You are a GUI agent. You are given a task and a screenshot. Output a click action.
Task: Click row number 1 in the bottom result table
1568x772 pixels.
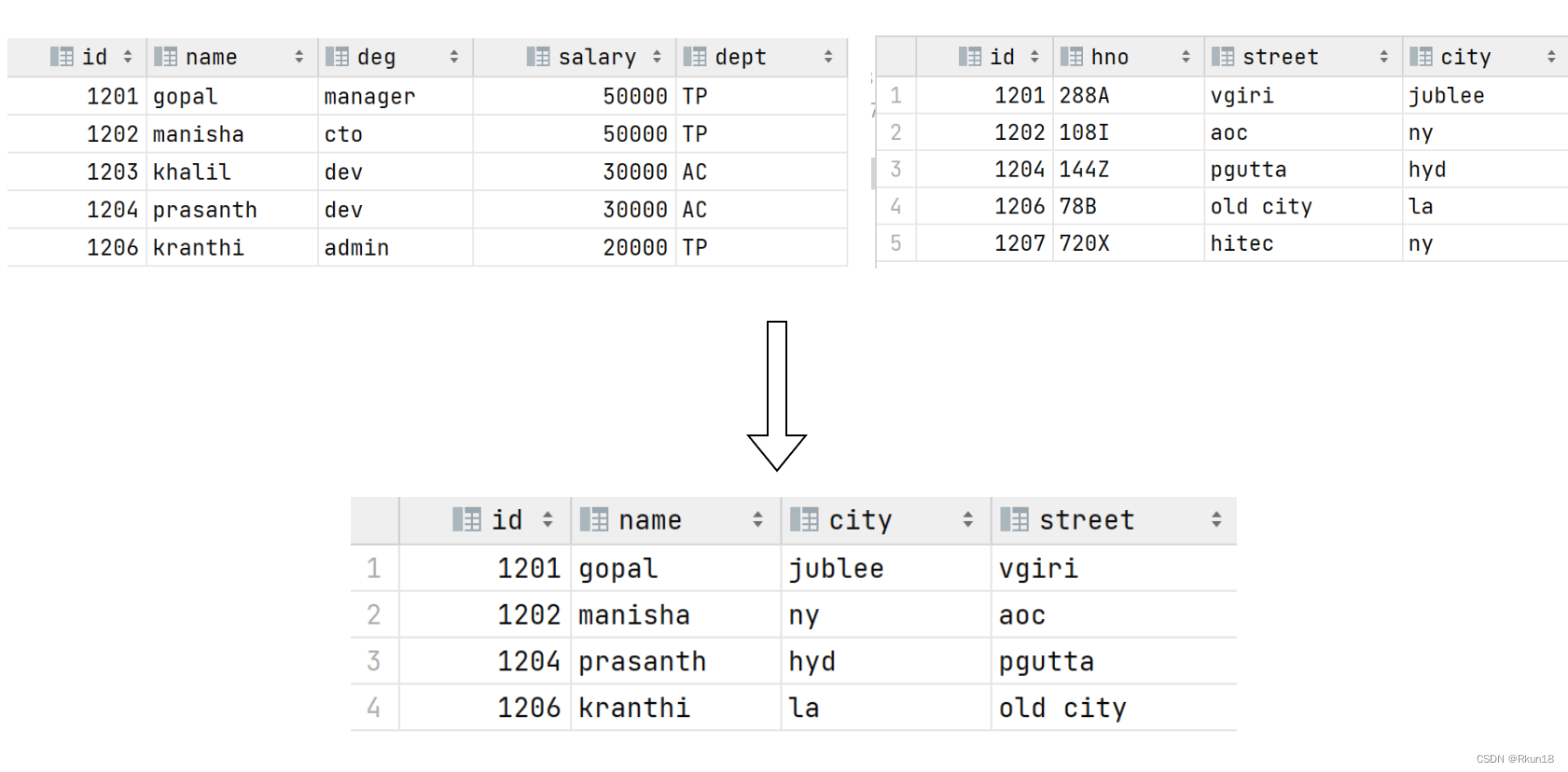374,568
